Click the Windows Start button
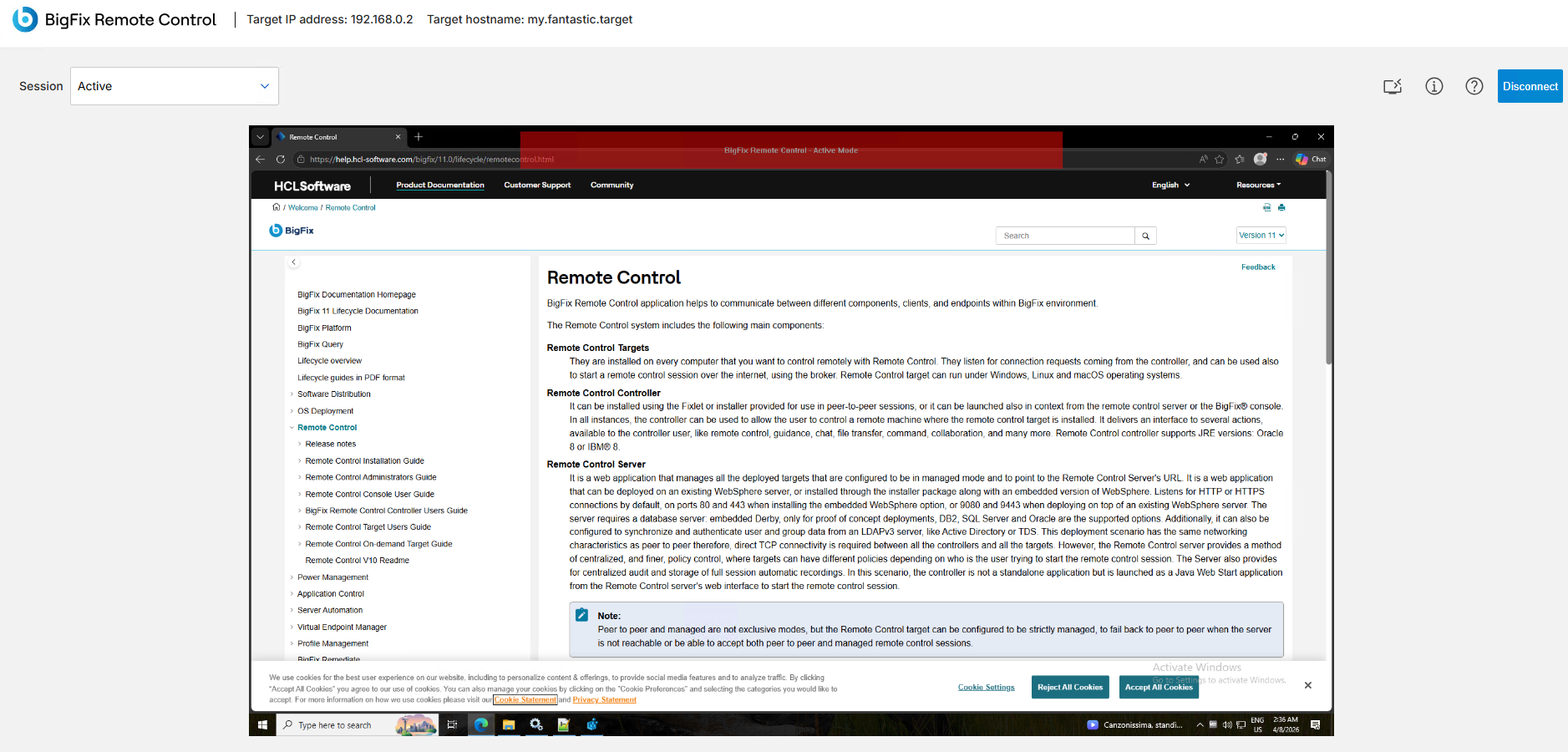 click(x=262, y=724)
